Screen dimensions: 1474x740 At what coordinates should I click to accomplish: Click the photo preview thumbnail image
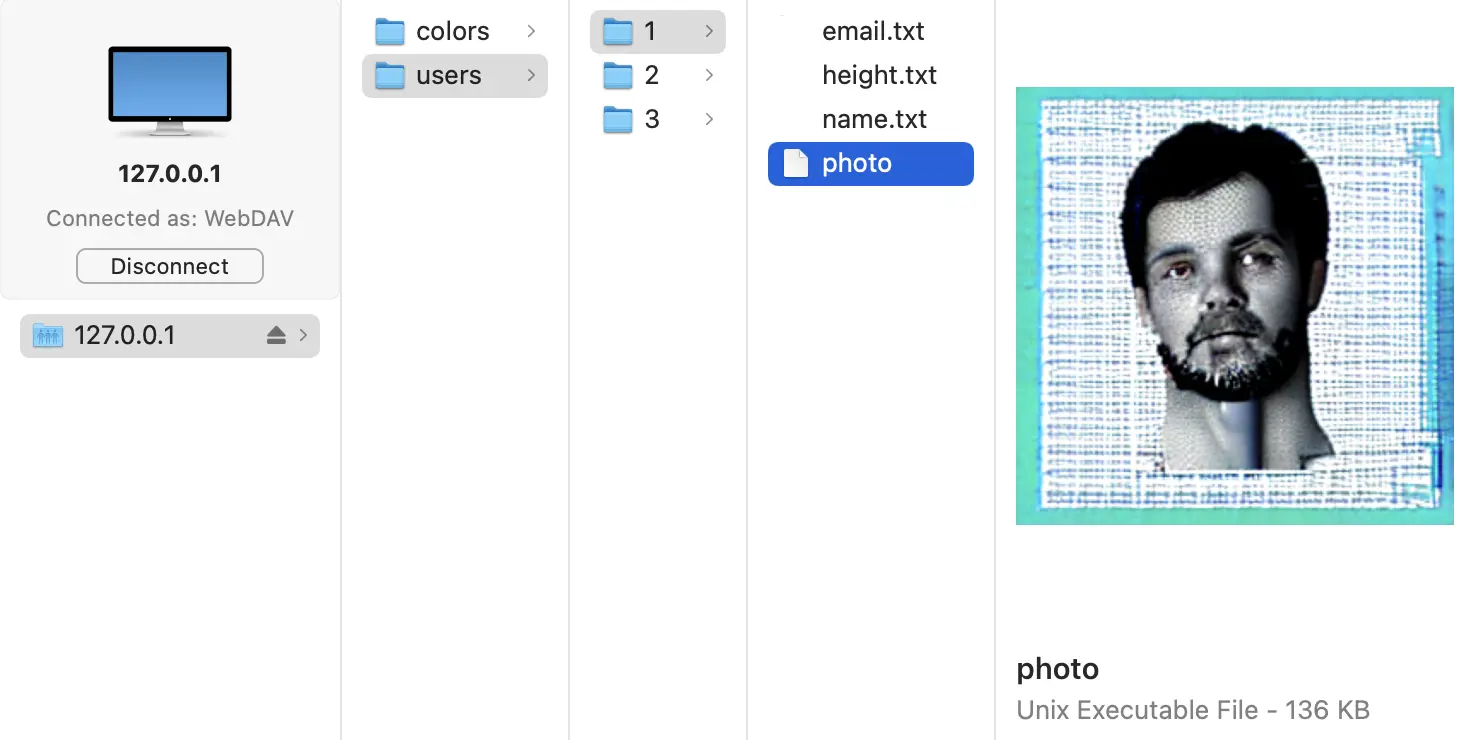[x=1234, y=305]
